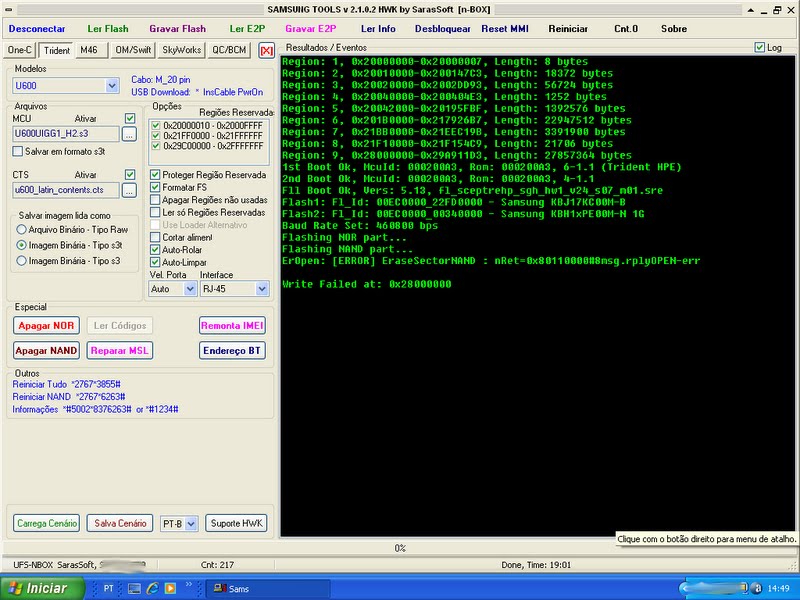The image size is (800, 600).
Task: Expand the Modelos dropdown showing U600
Action: 66,86
